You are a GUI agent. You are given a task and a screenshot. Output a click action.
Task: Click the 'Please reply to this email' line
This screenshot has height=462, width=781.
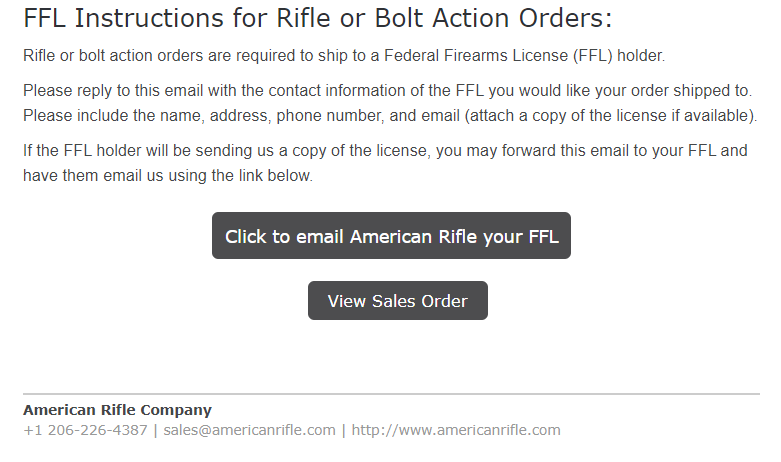(388, 91)
